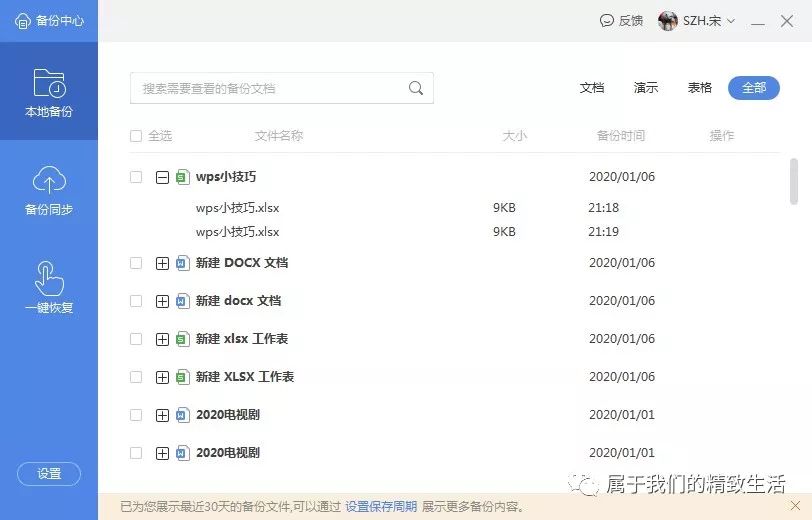The width and height of the screenshot is (812, 520).
Task: Check the box for 新建 xlsx 工作表
Action: coord(136,339)
